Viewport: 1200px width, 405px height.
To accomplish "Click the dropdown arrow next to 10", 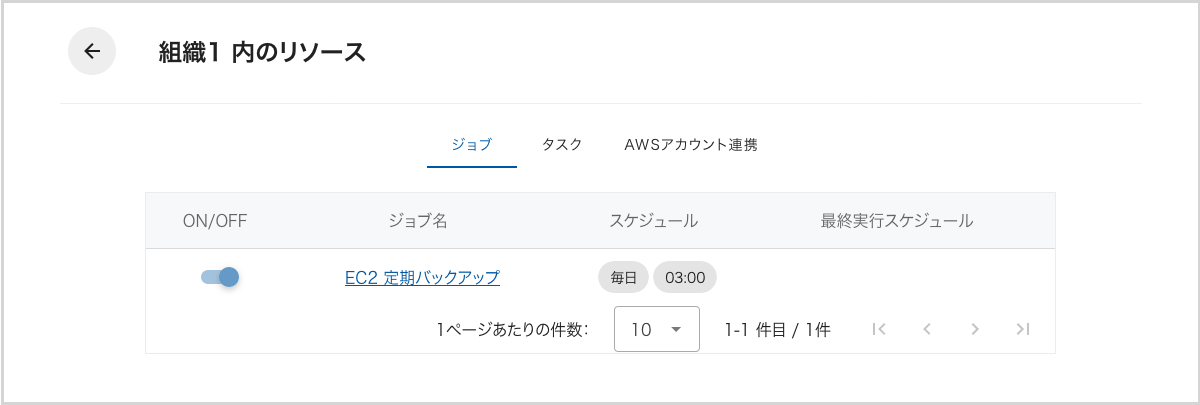I will (x=675, y=330).
